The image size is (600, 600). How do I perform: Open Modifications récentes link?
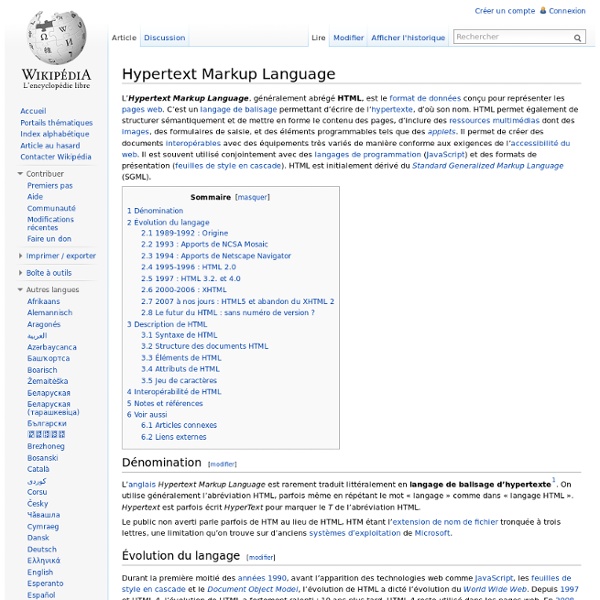pyautogui.click(x=50, y=223)
